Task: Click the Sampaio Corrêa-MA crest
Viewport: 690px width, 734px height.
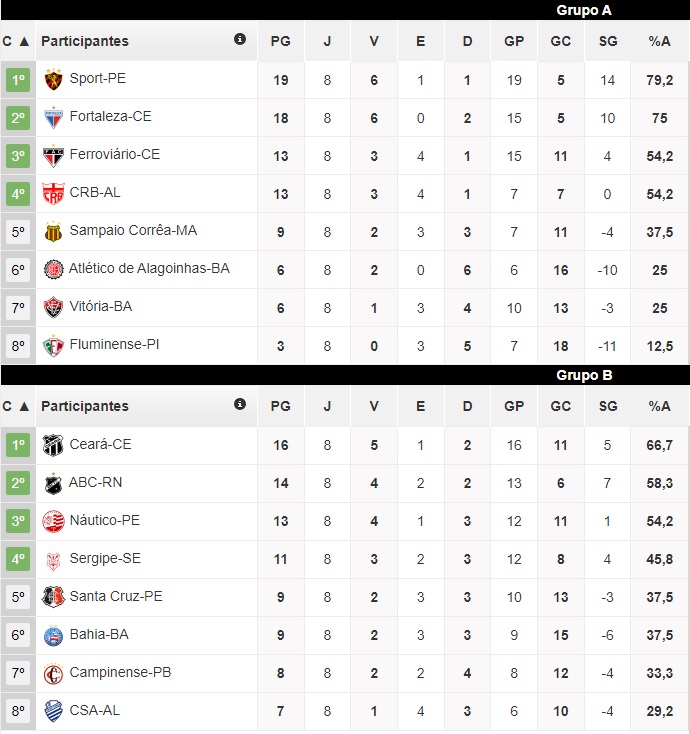Action: pos(53,231)
